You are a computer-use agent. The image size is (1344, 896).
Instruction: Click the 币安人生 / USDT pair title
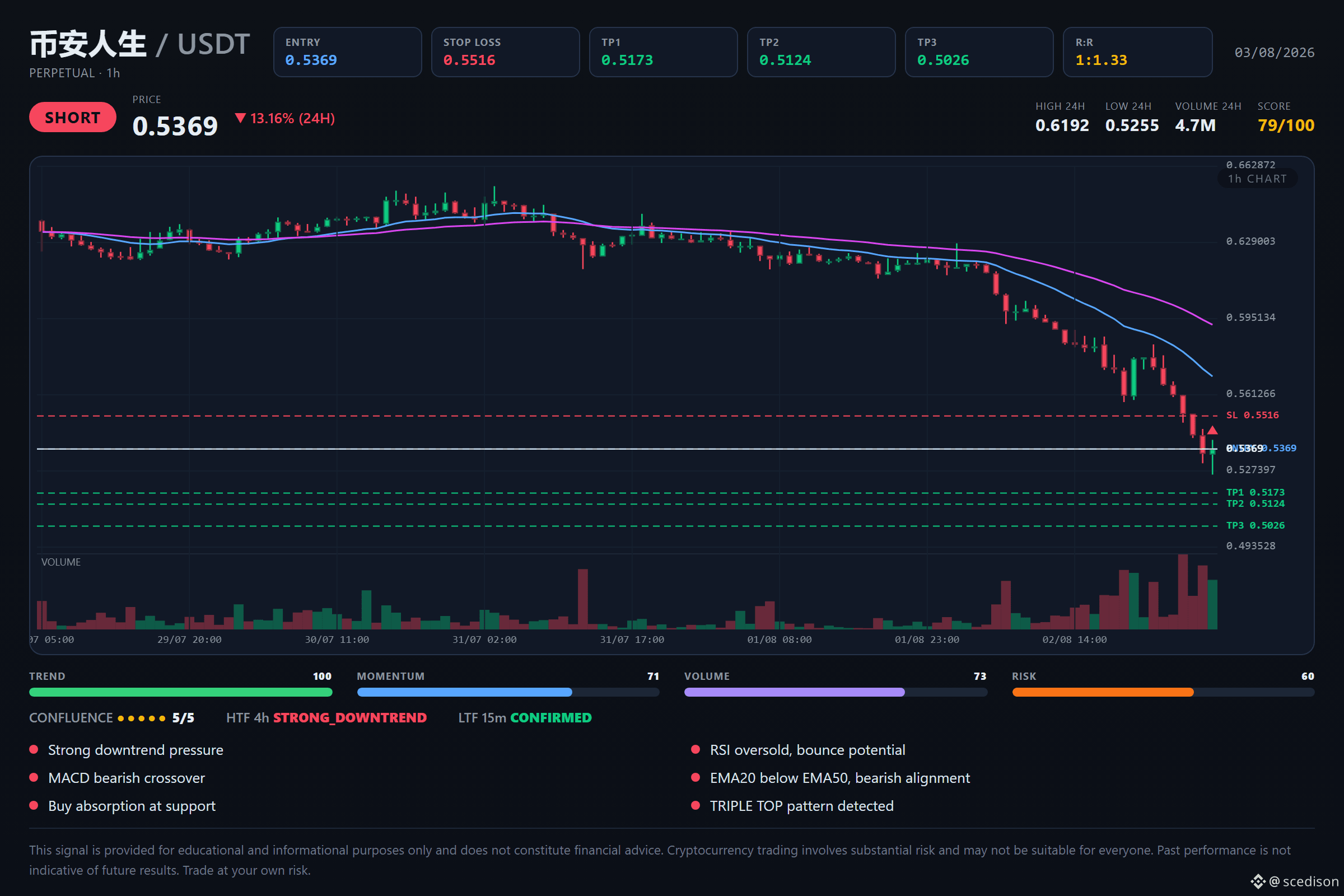(140, 44)
